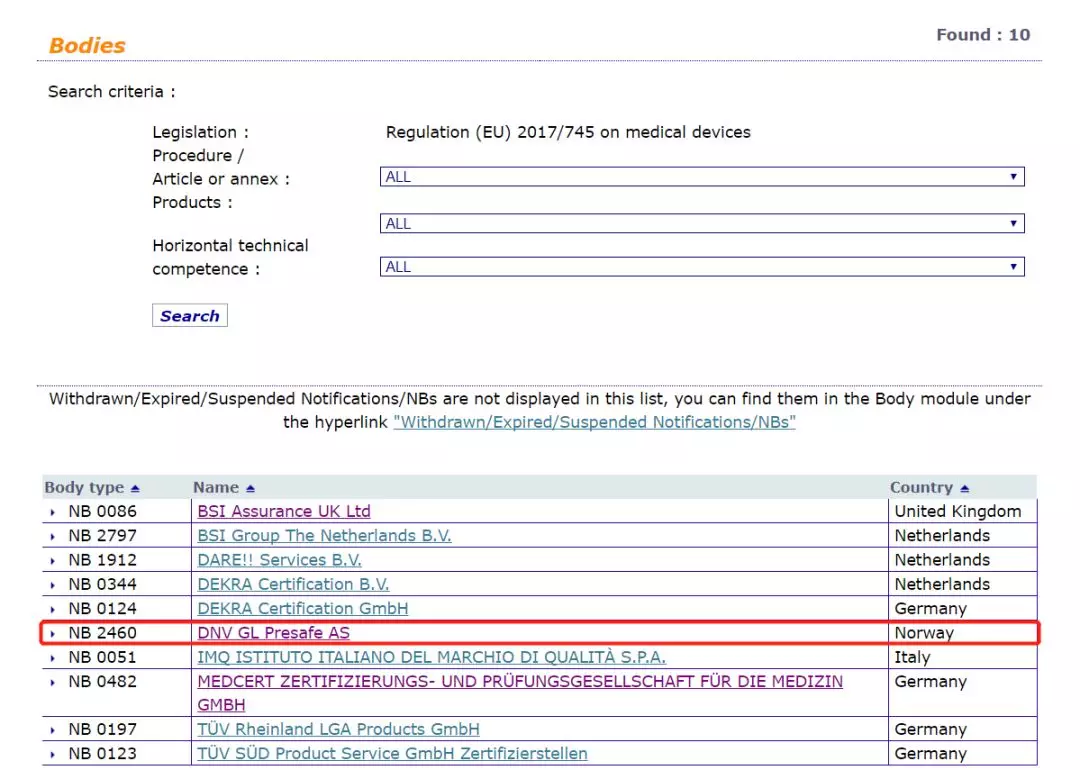
Task: Expand the NB 0197 row arrow
Action: tap(52, 730)
